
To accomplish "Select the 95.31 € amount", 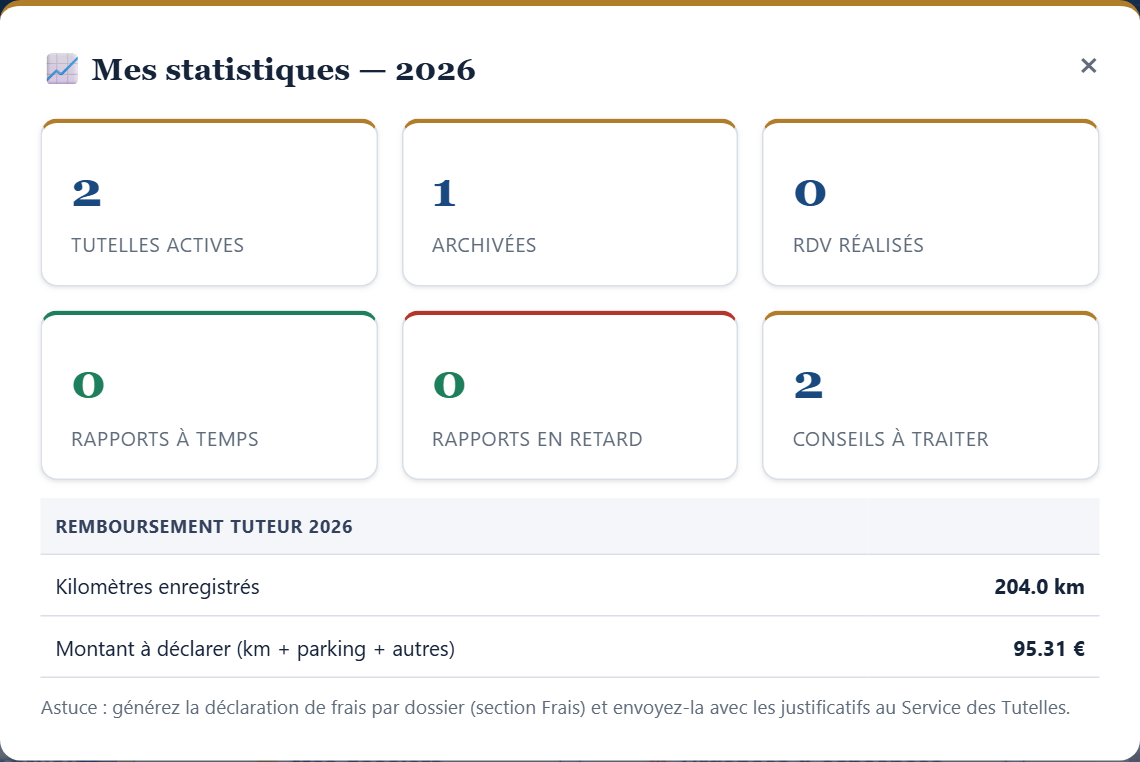I will (1048, 649).
